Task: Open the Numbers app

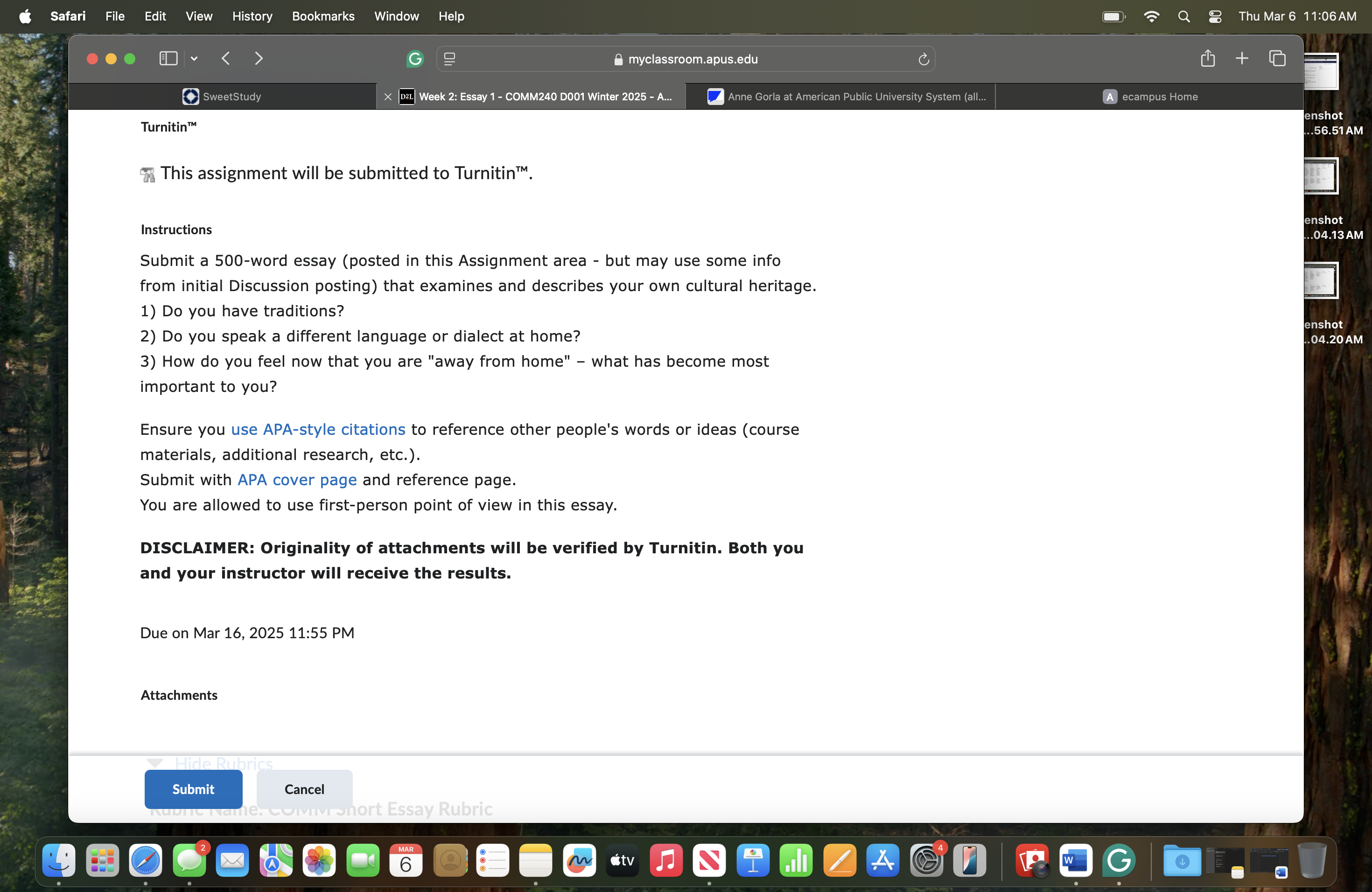Action: (x=796, y=861)
